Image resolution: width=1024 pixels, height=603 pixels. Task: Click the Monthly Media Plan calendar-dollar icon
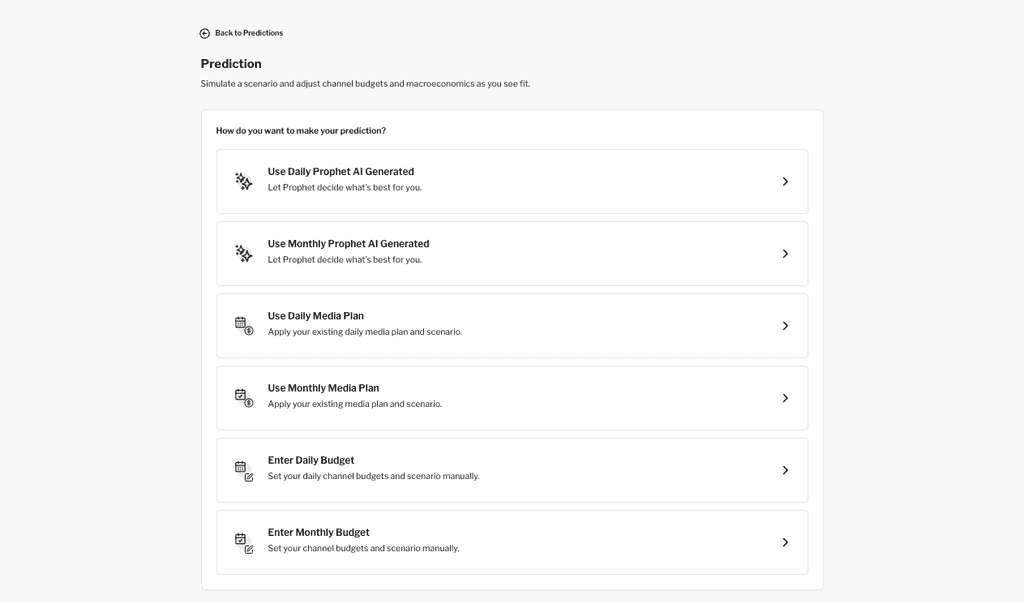click(x=244, y=398)
